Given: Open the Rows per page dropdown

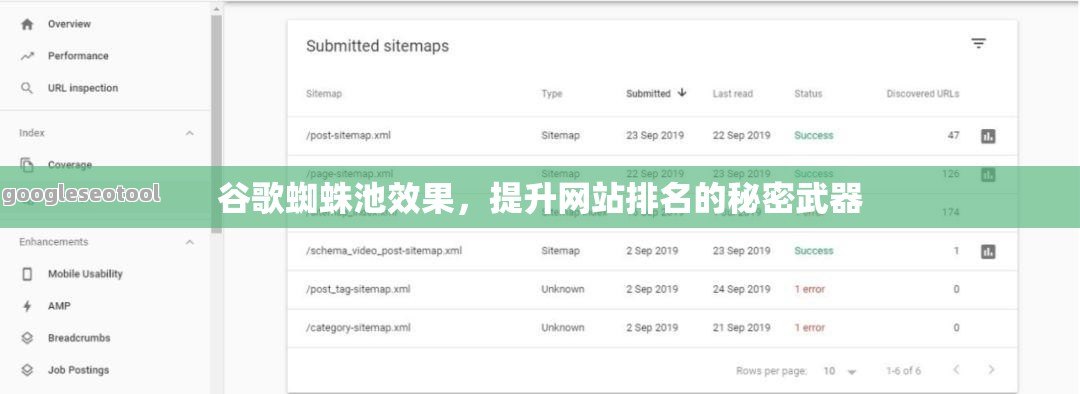Looking at the screenshot, I should click(840, 371).
